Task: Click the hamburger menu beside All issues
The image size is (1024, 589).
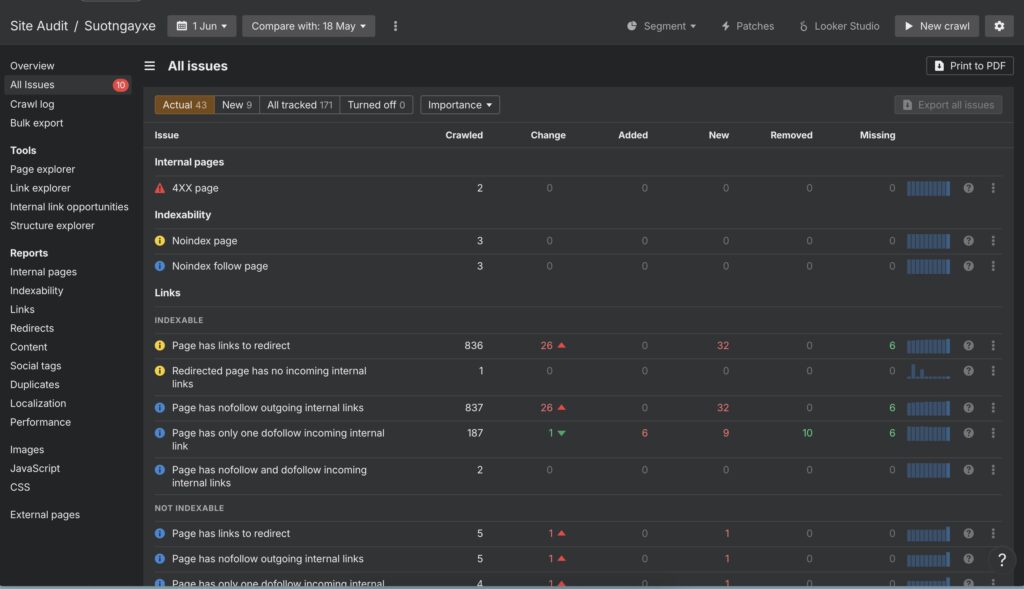Action: tap(150, 66)
